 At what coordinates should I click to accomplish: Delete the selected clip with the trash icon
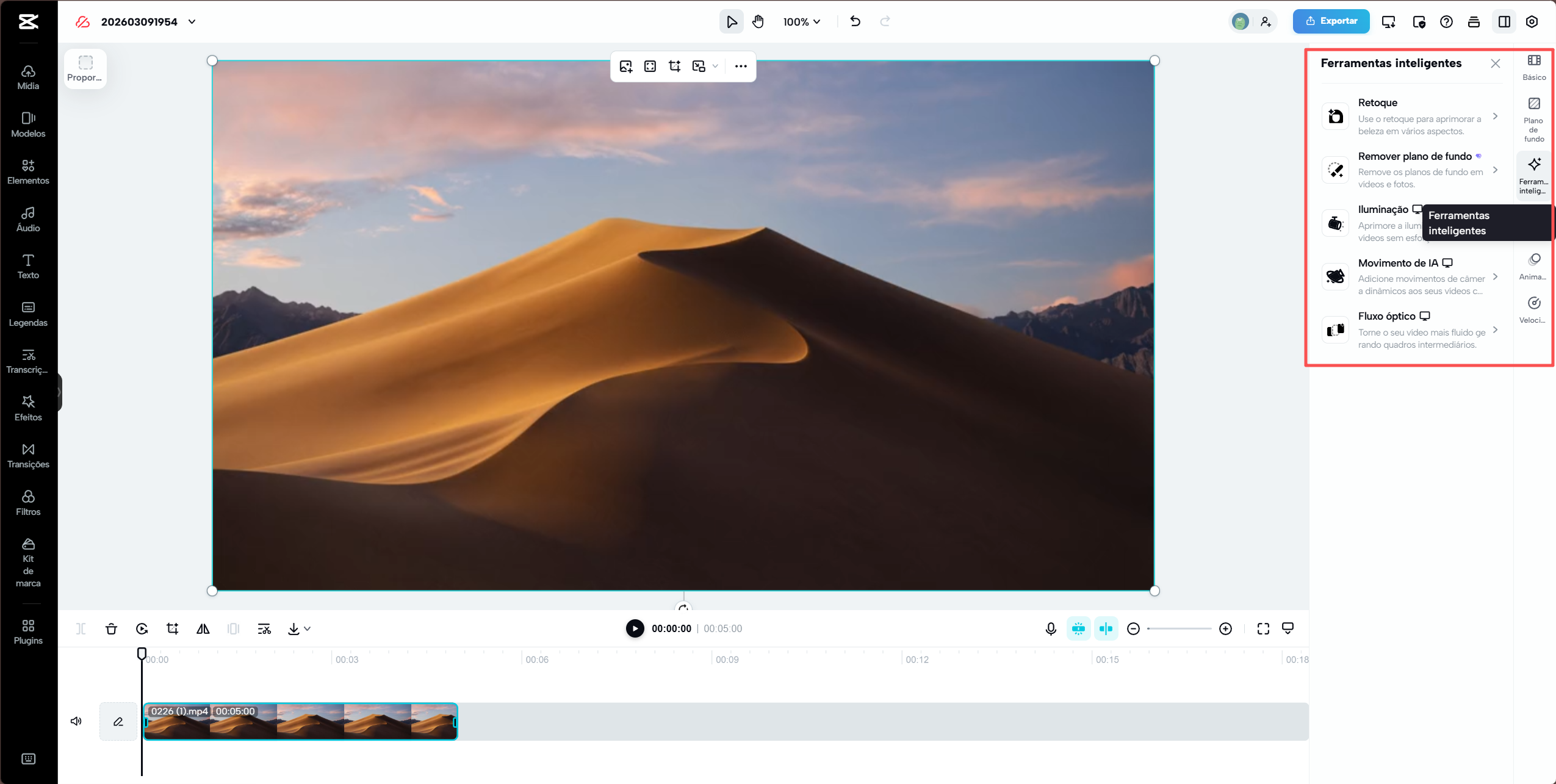[111, 628]
